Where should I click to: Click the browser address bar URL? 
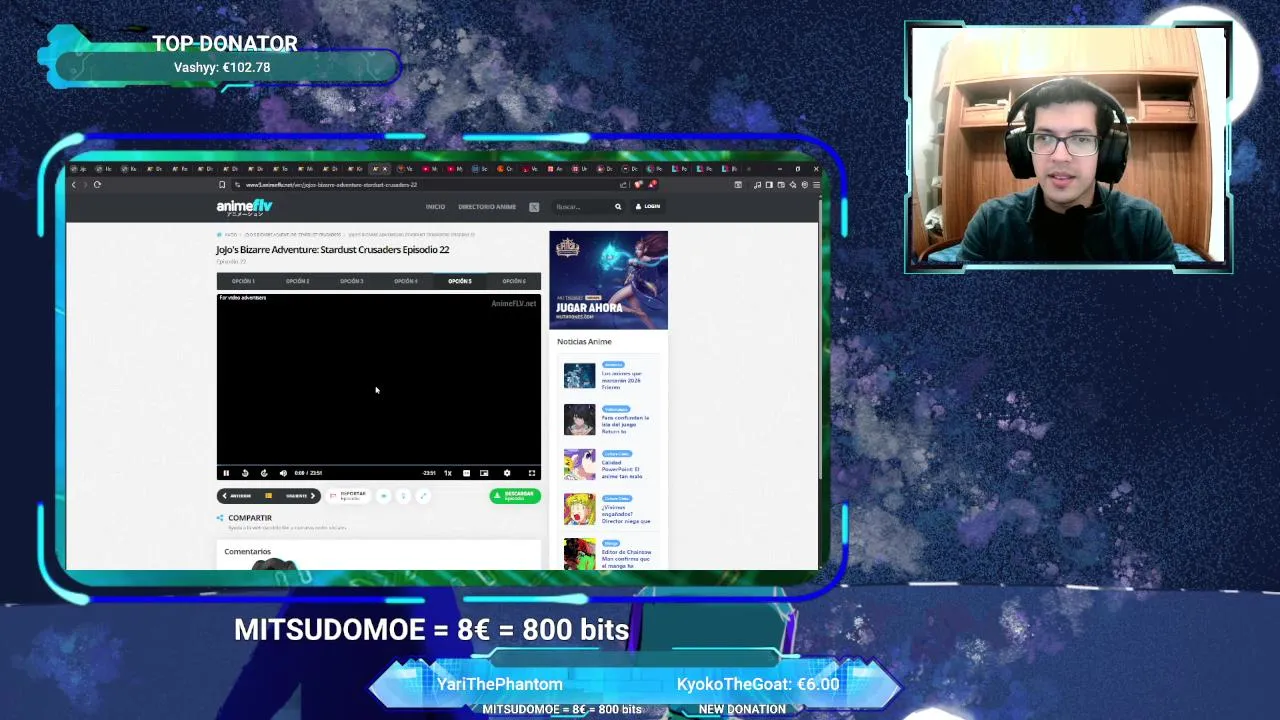(331, 185)
